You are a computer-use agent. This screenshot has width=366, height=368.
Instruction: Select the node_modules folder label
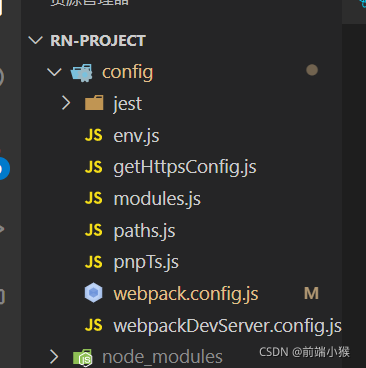coord(162,357)
